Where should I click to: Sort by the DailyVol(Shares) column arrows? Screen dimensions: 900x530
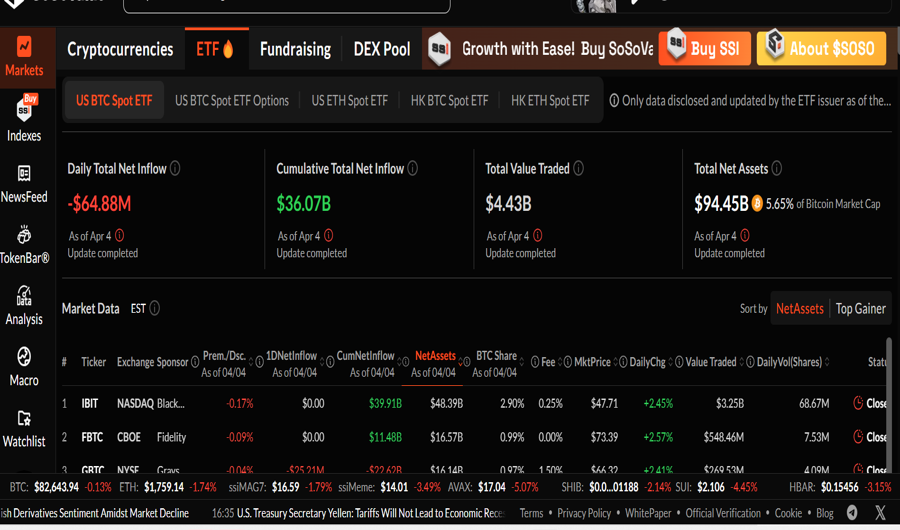click(827, 362)
